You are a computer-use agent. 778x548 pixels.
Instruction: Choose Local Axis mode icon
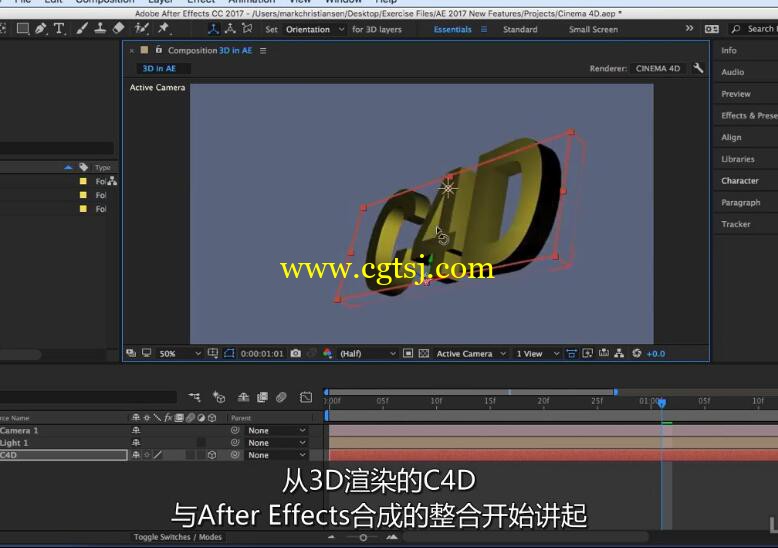pyautogui.click(x=213, y=29)
